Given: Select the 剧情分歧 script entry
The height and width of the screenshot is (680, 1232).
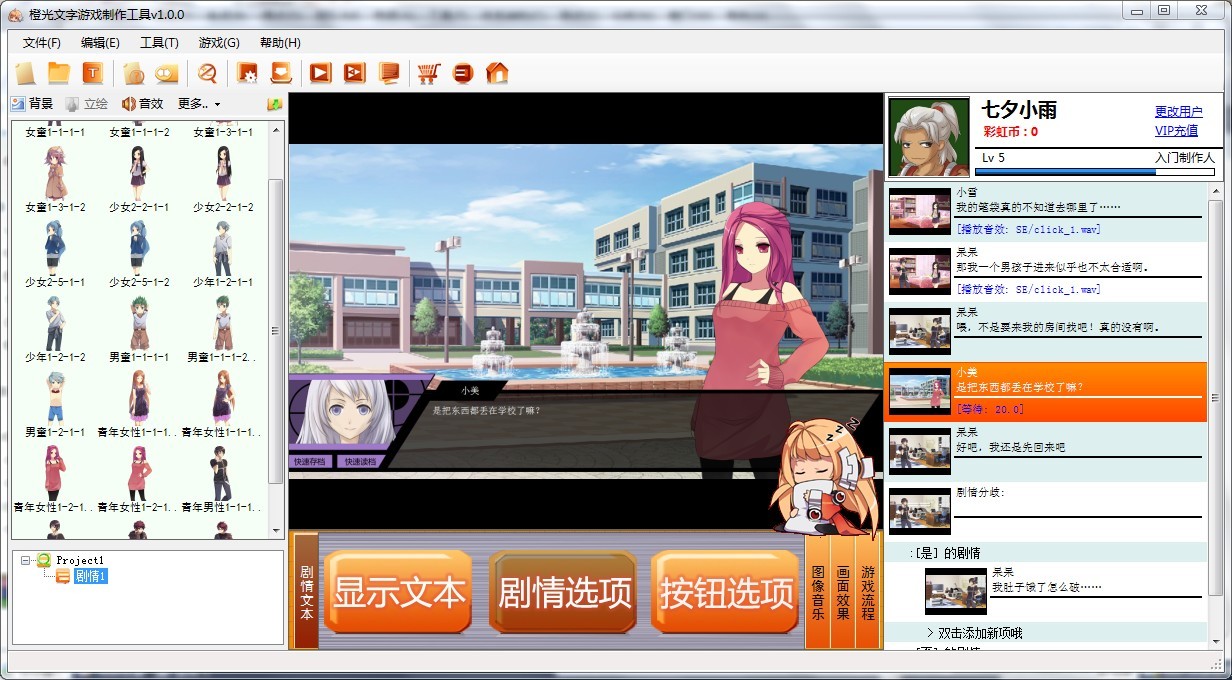Looking at the screenshot, I should [1046, 512].
